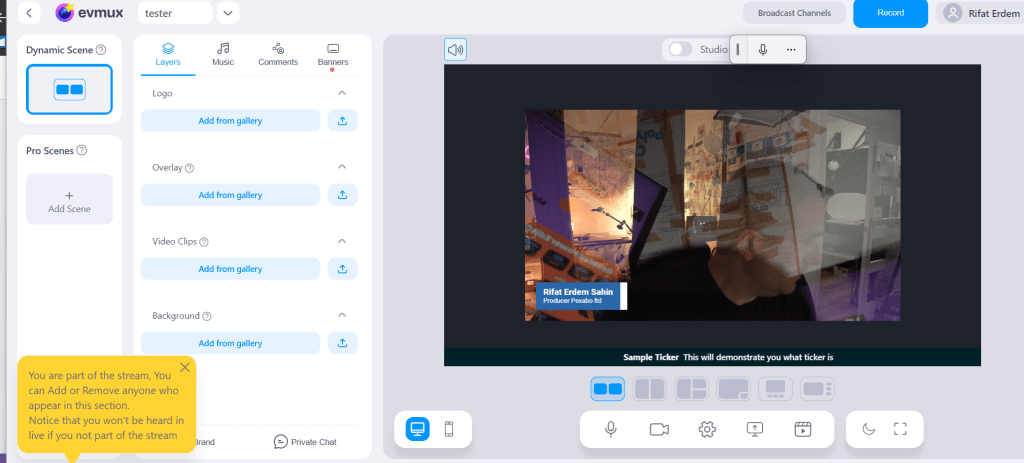This screenshot has width=1024, height=463.
Task: Collapse the Logo section
Action: [342, 93]
